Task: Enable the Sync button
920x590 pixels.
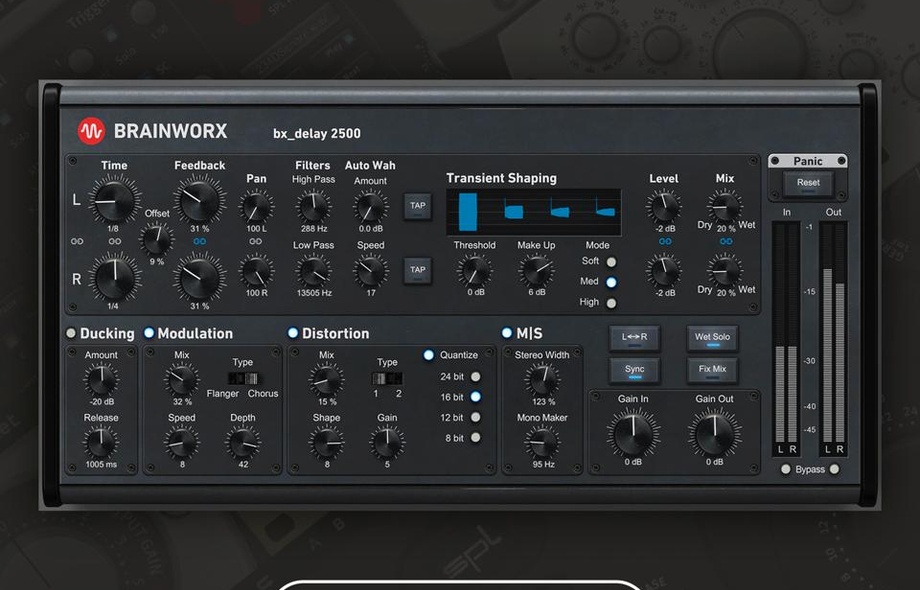Action: tap(634, 369)
